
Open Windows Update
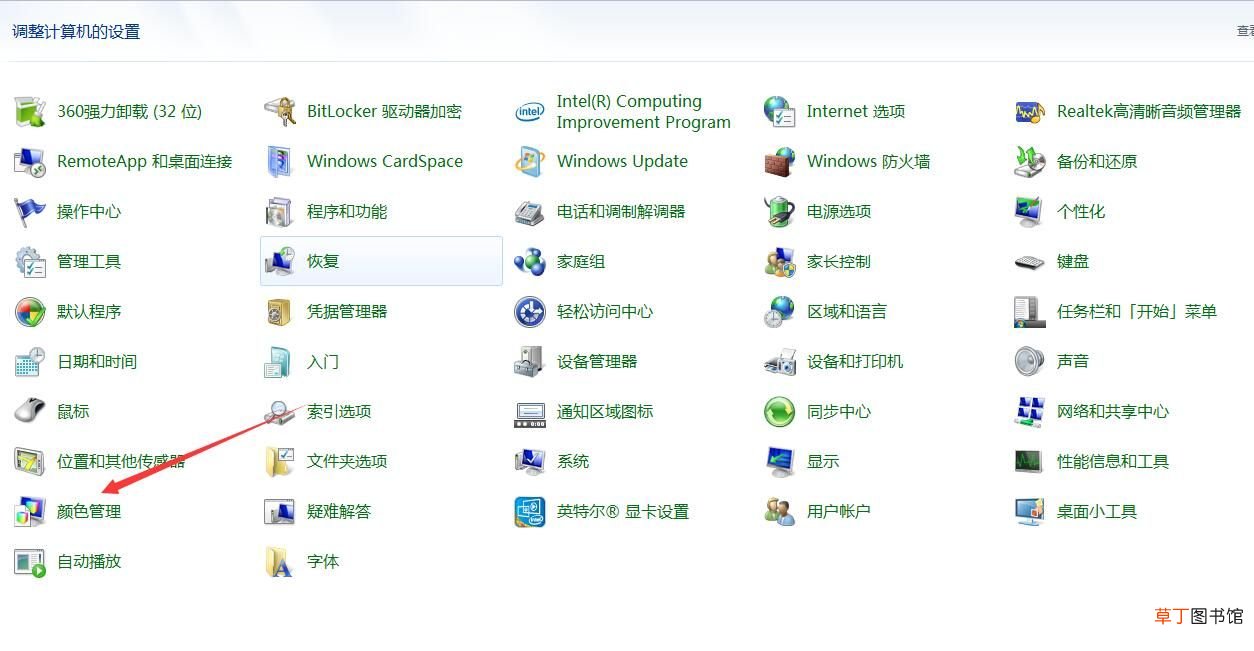point(622,161)
